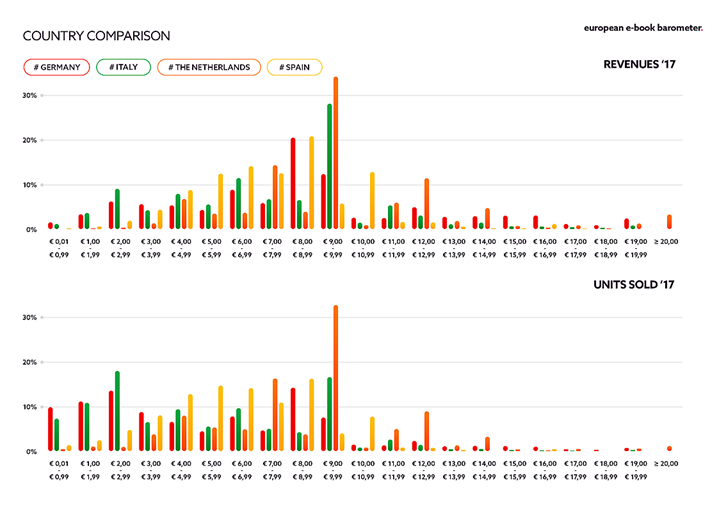This screenshot has width=710, height=510.
Task: Select the REVENUES '17 chart title
Action: pos(639,64)
